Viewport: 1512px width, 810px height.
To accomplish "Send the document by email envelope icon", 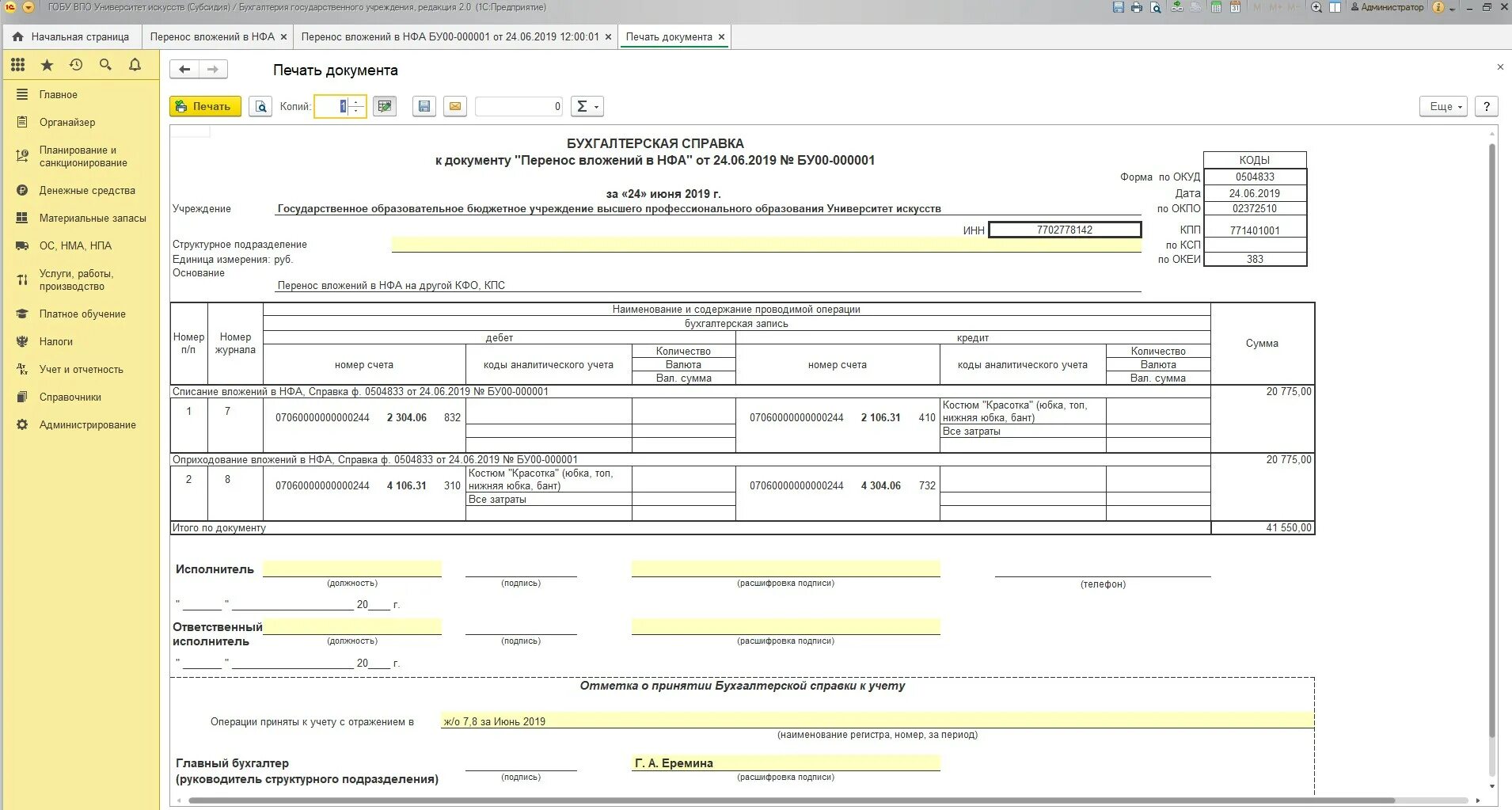I will click(x=454, y=106).
